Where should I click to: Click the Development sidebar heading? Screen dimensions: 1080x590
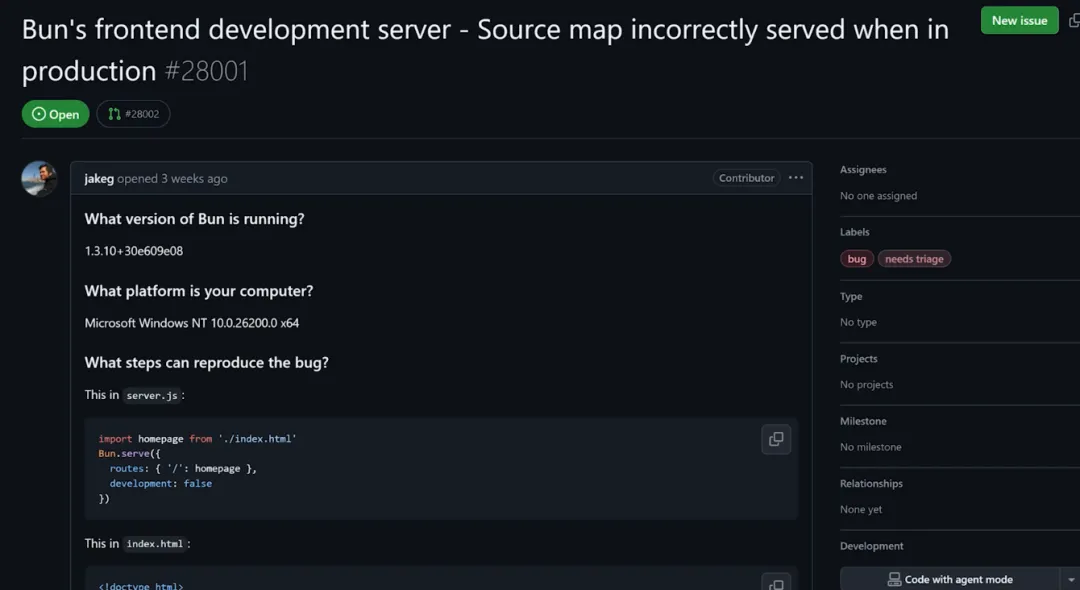871,546
